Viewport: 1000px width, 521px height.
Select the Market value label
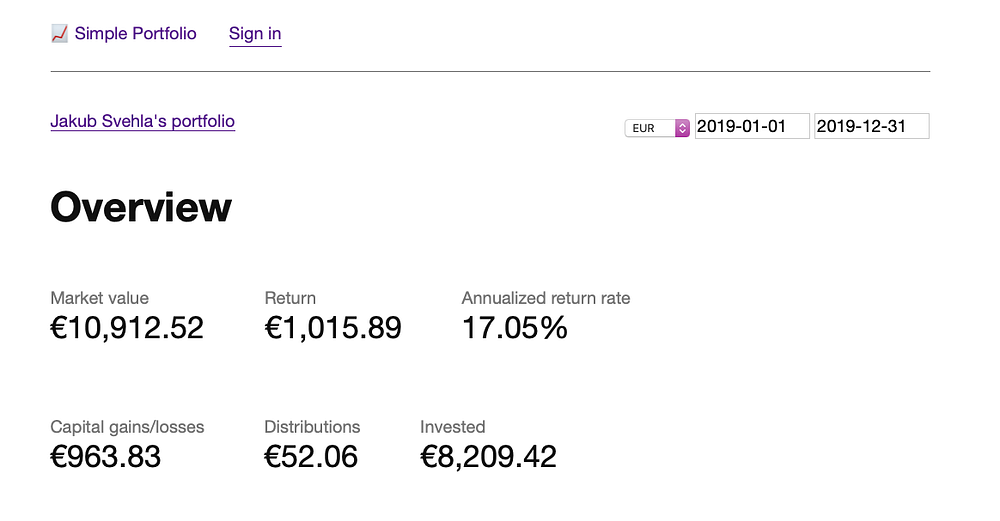pyautogui.click(x=99, y=298)
